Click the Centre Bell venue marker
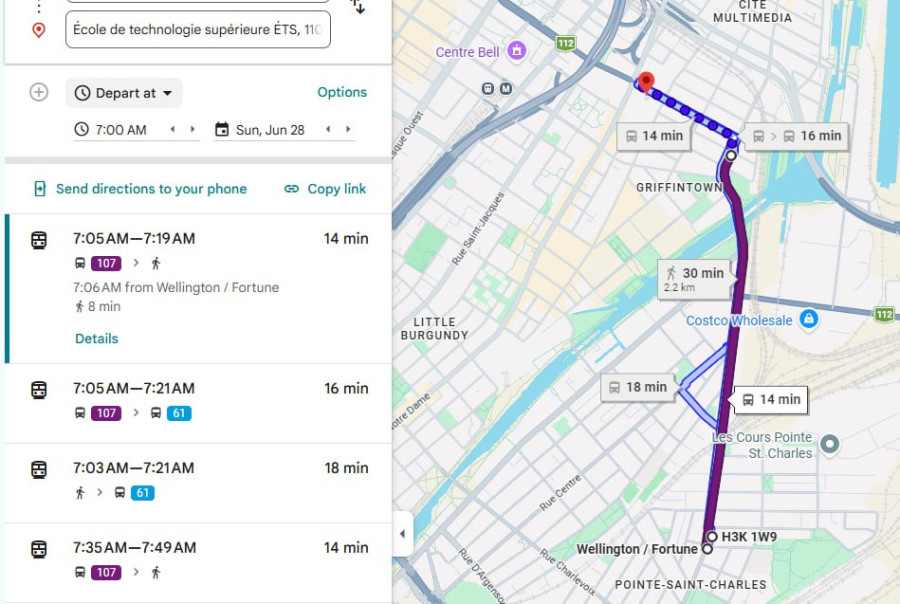The width and height of the screenshot is (900, 604). tap(517, 51)
